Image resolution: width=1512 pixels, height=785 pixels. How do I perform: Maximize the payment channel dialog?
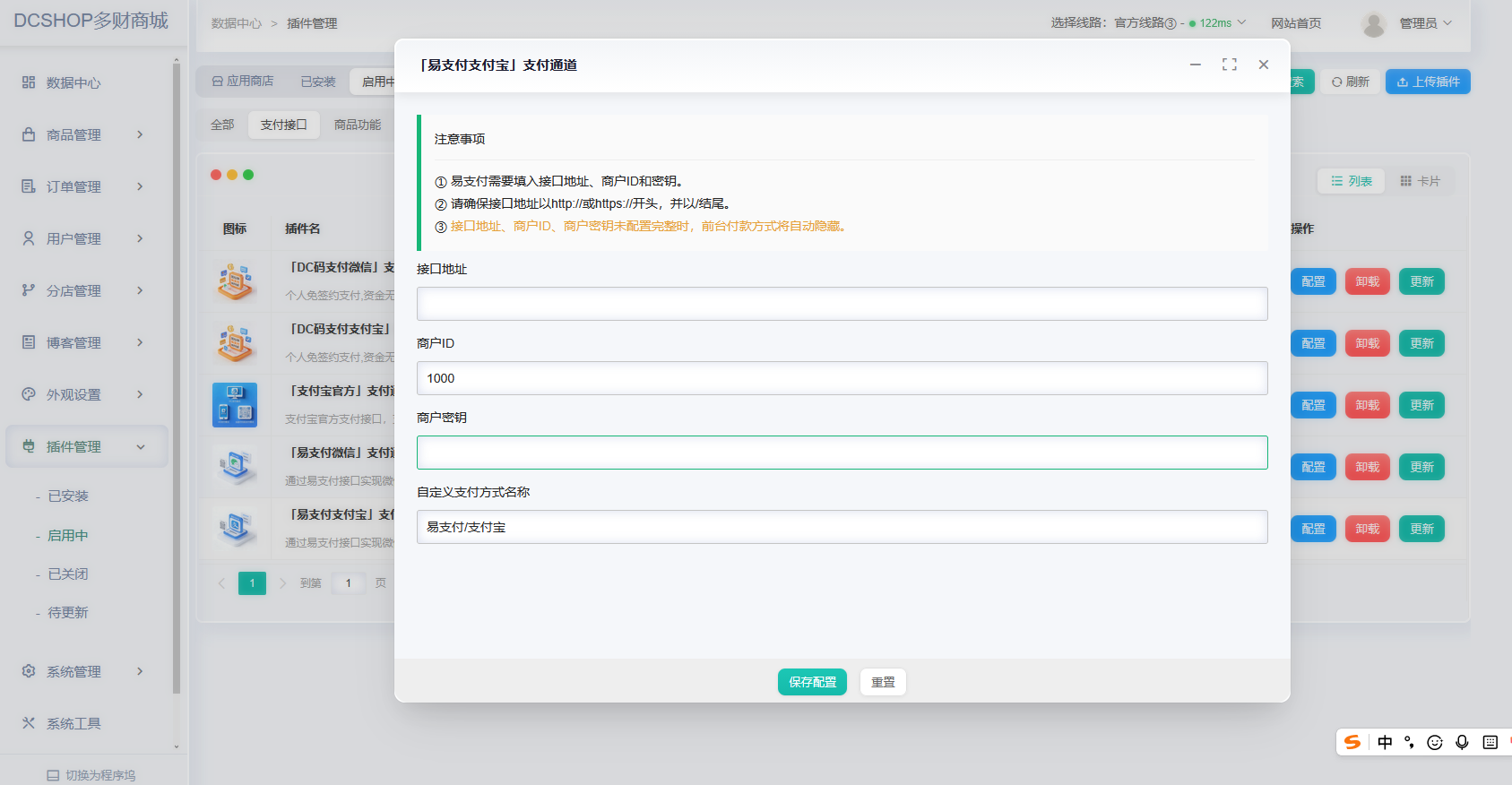(x=1230, y=65)
